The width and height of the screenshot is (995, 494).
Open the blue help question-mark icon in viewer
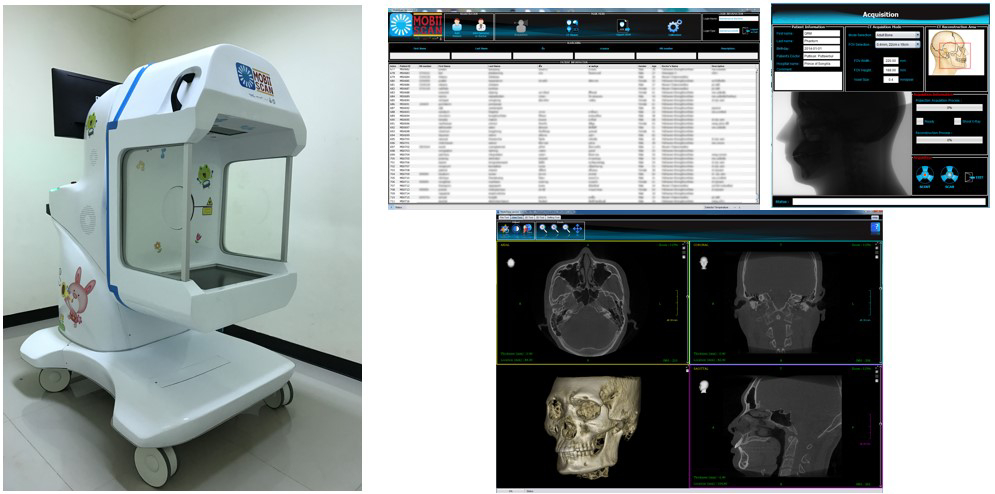pos(876,229)
